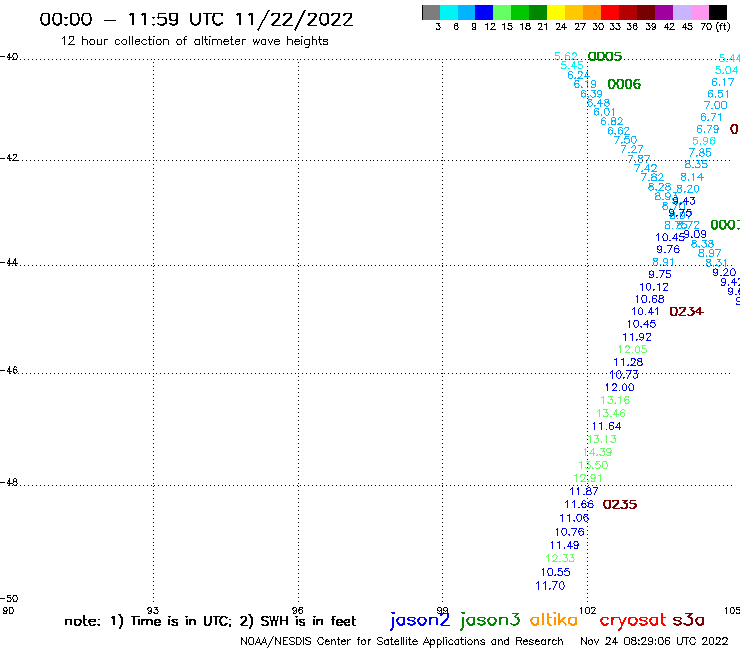Click the 96 longitude axis label

[297, 611]
